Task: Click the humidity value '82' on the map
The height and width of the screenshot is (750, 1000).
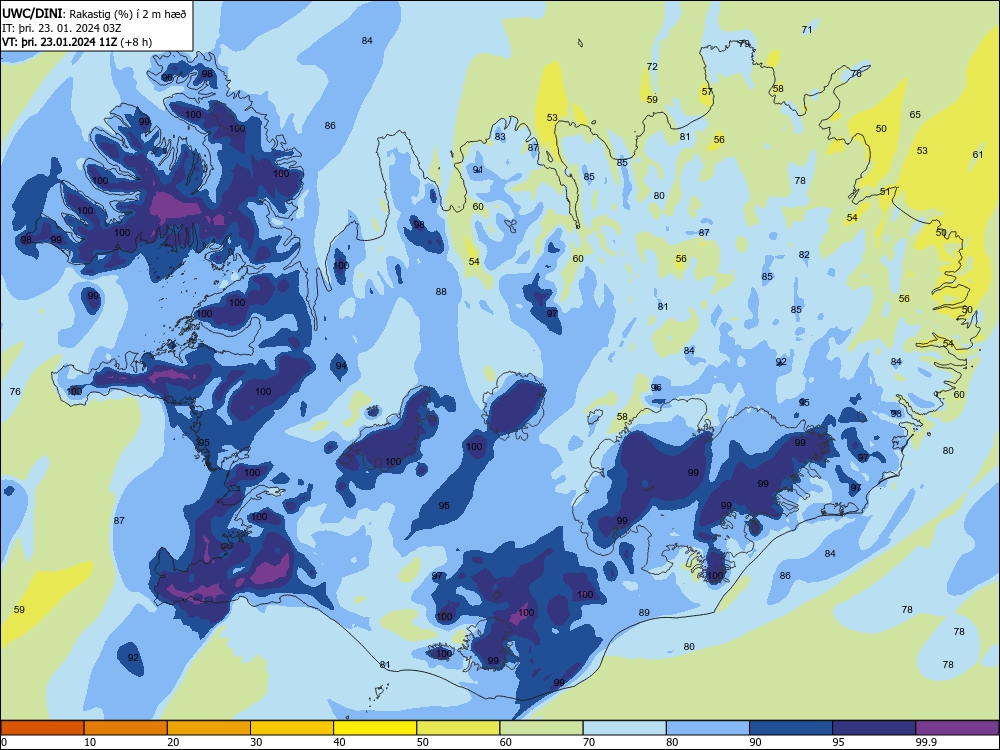Action: (x=804, y=254)
